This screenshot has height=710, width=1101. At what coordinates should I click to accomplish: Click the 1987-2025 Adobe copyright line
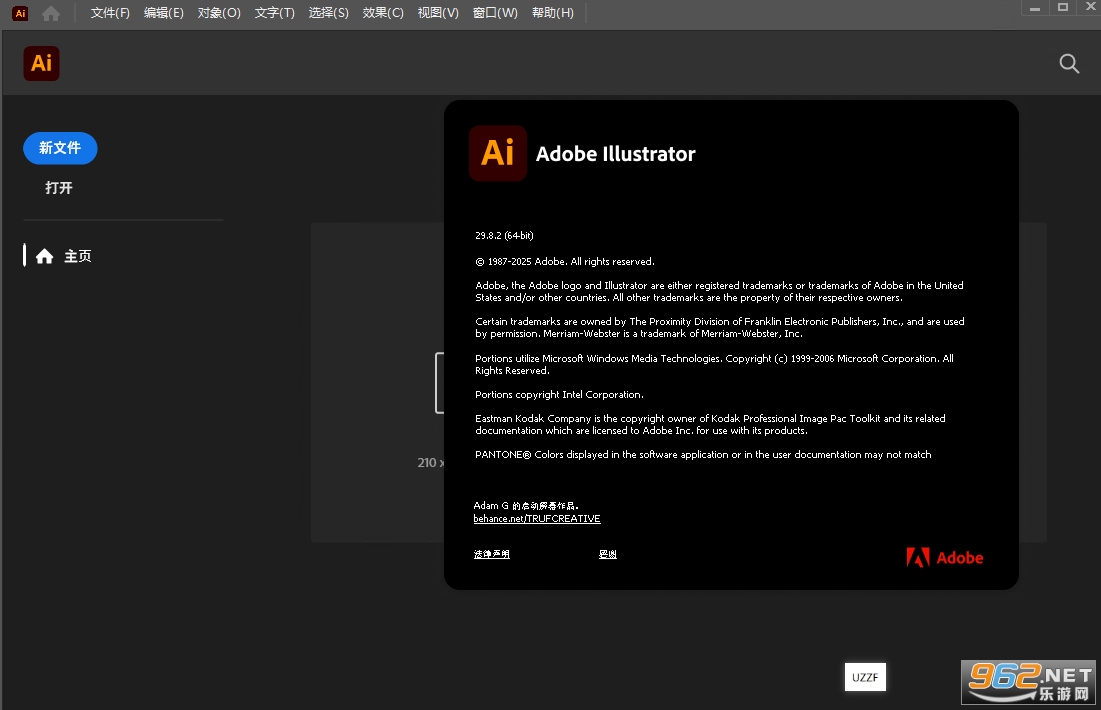point(565,261)
